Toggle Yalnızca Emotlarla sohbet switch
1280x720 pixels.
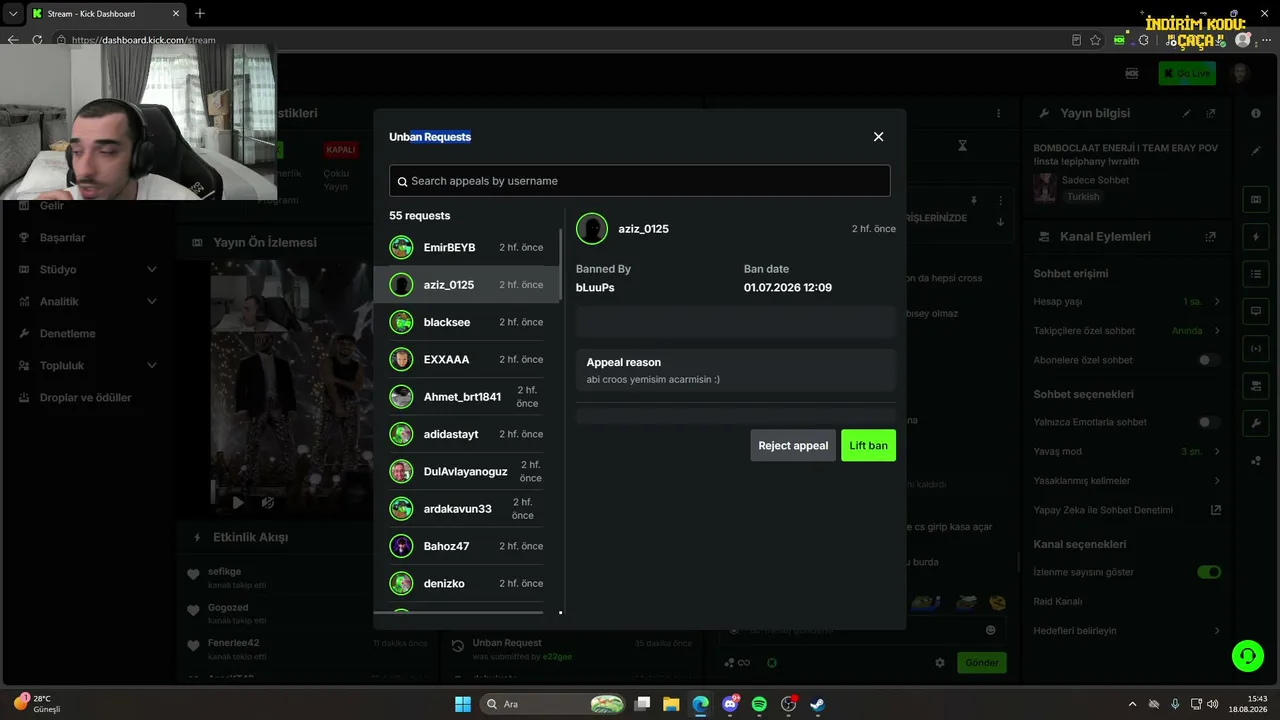[1209, 422]
